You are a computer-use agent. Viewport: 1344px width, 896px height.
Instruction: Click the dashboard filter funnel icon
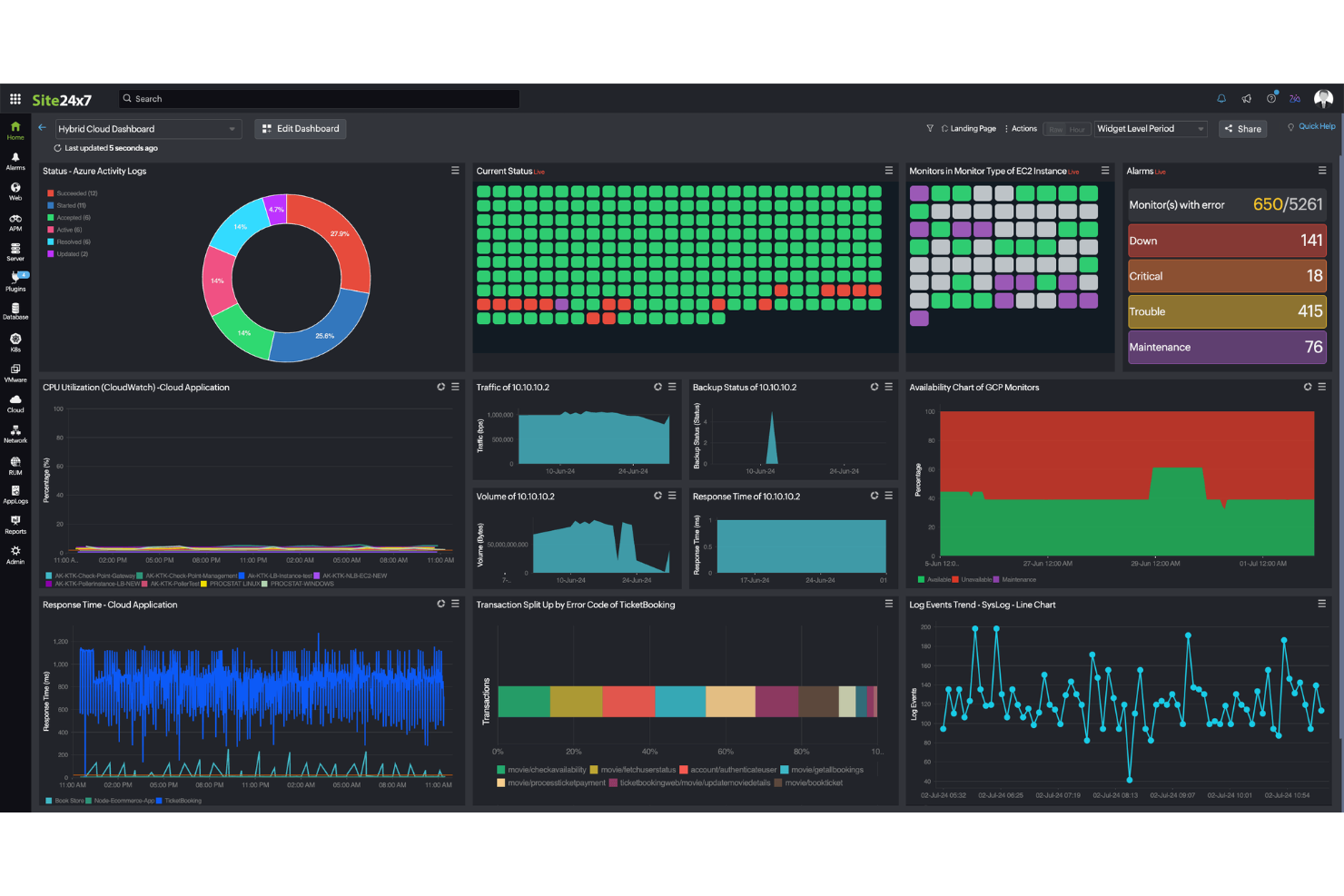click(930, 129)
